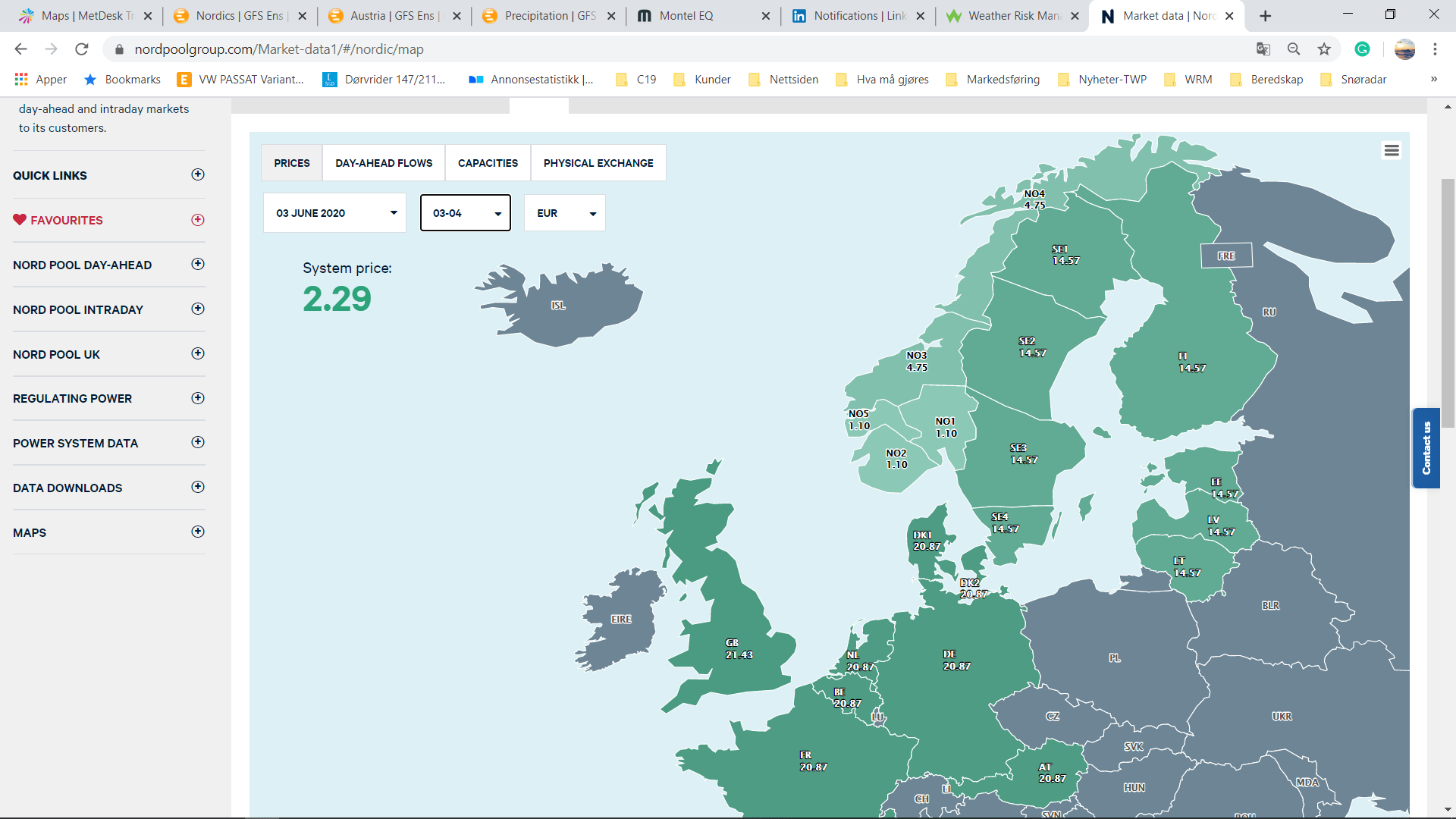The width and height of the screenshot is (1456, 819).
Task: Bookmark this page with the star icon
Action: pyautogui.click(x=1324, y=49)
